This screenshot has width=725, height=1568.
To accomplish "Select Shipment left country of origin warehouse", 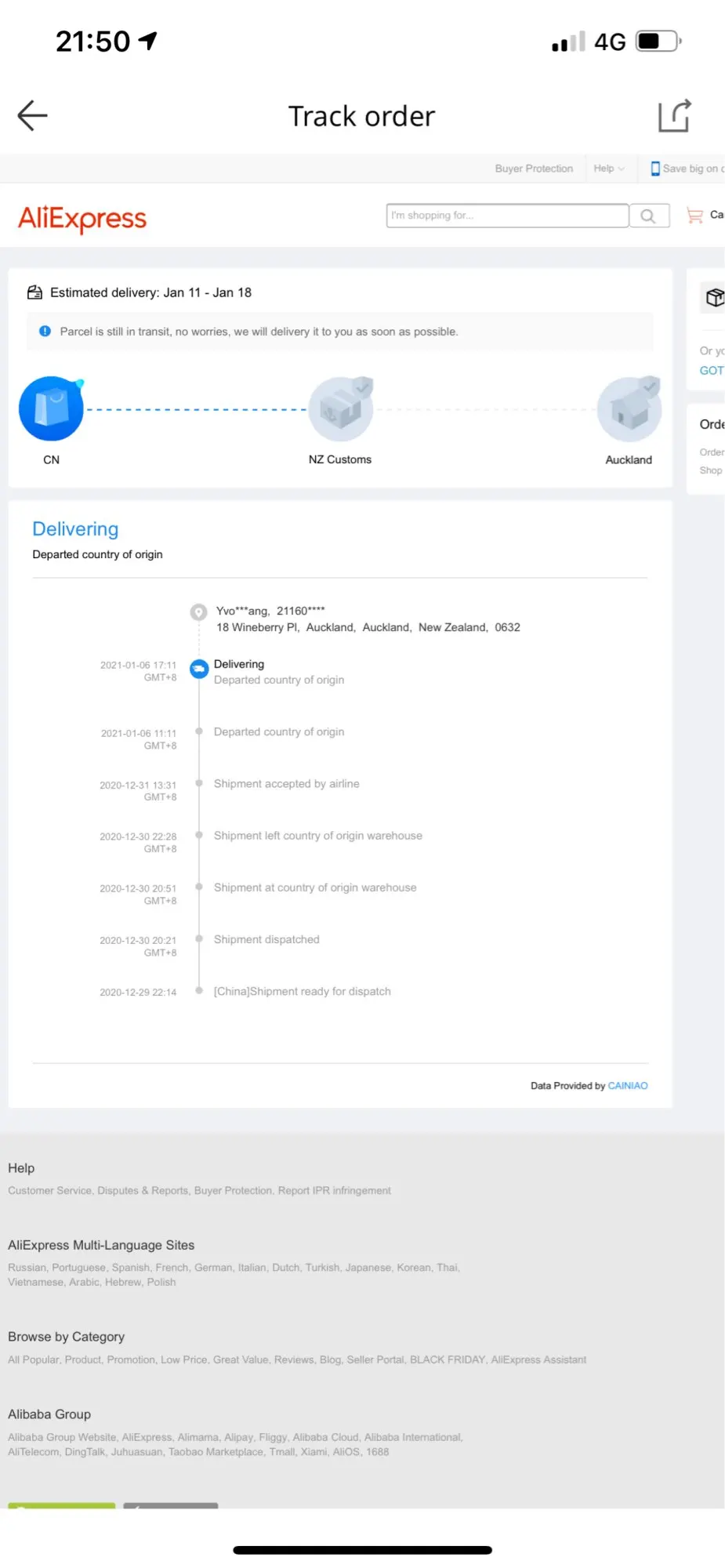I will point(318,836).
